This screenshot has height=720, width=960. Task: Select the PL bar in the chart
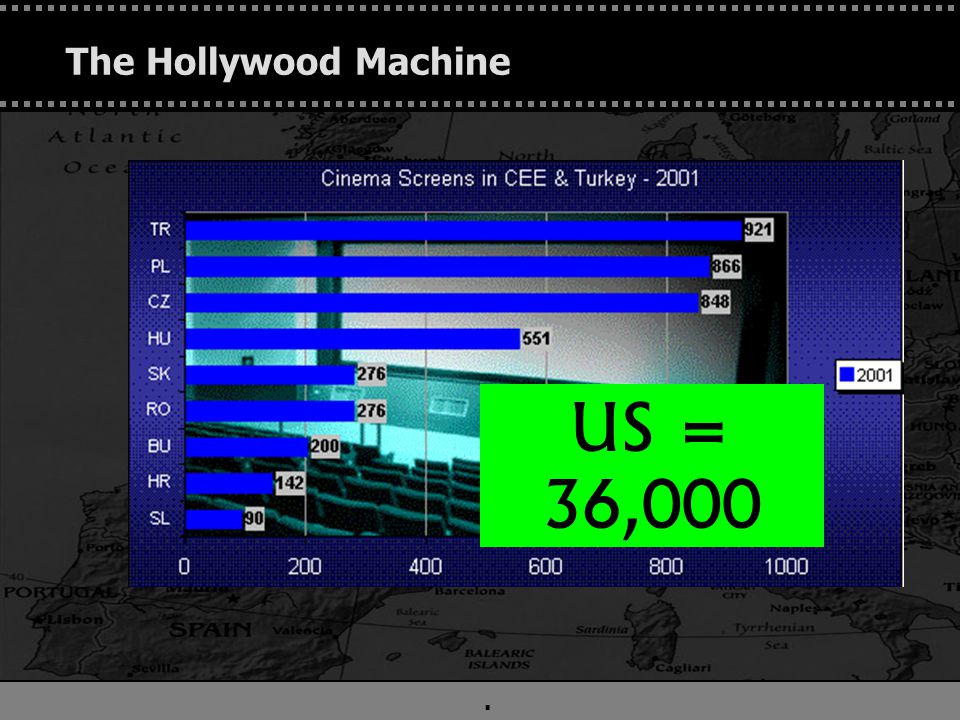point(448,267)
